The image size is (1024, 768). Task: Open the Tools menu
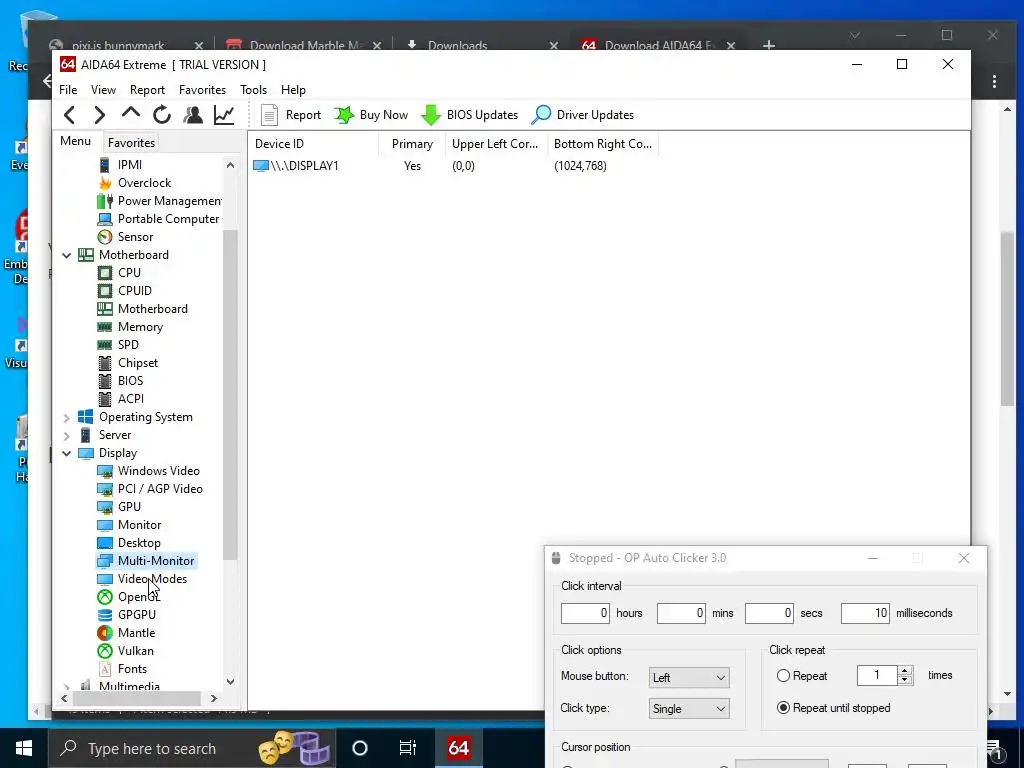click(x=253, y=89)
